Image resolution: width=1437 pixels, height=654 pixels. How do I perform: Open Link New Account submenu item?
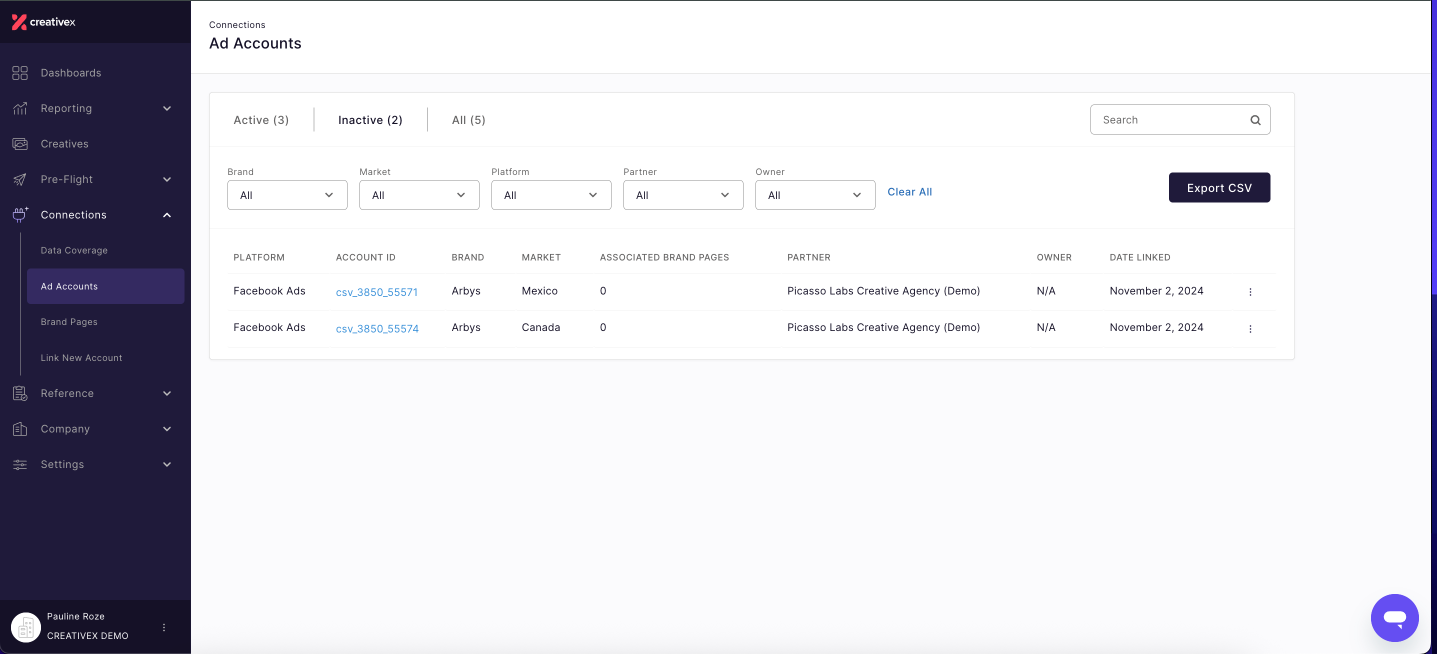81,358
